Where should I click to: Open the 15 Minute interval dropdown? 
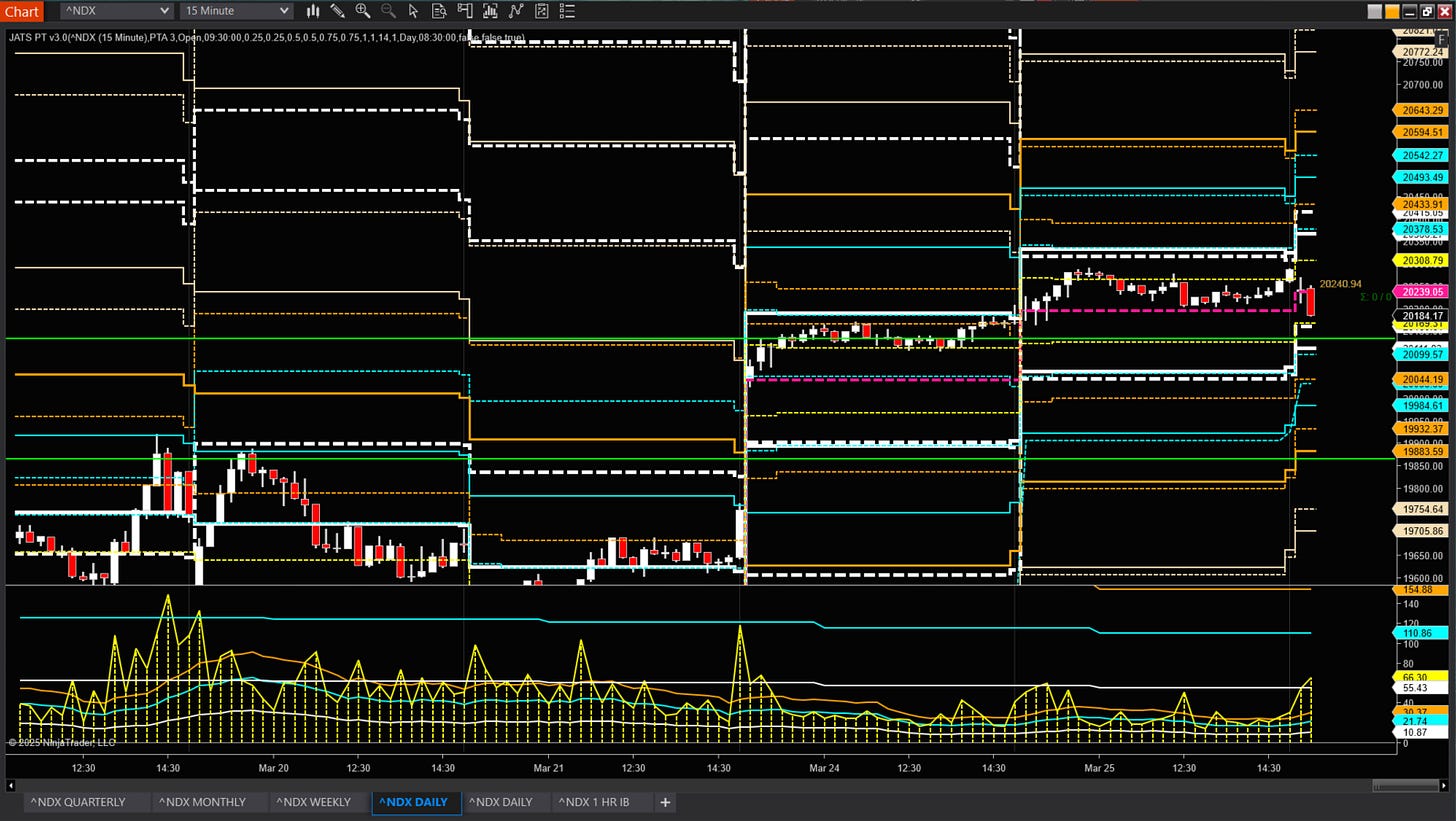click(237, 11)
